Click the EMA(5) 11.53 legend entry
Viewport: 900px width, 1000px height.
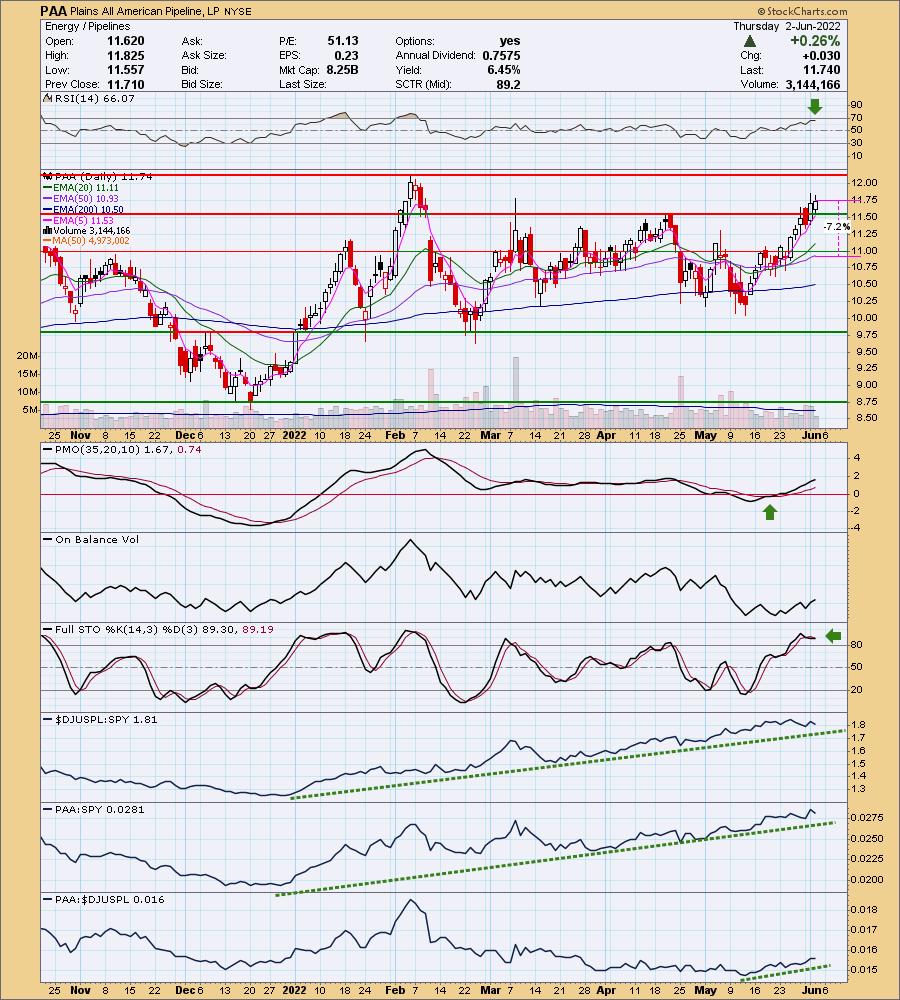(x=78, y=220)
